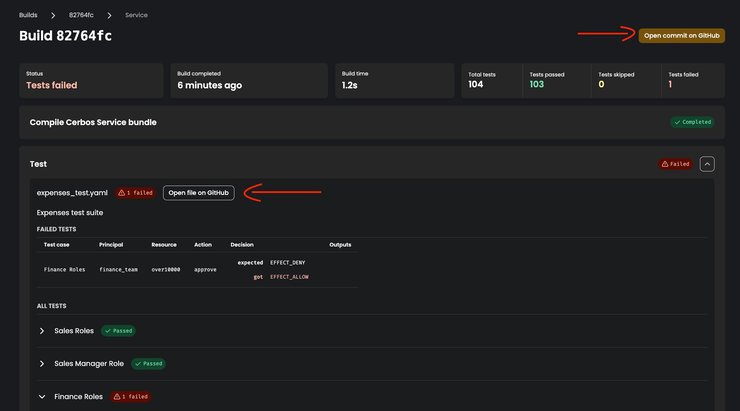The image size is (740, 411).
Task: Click the finance_team principal cell
Action: 118,269
